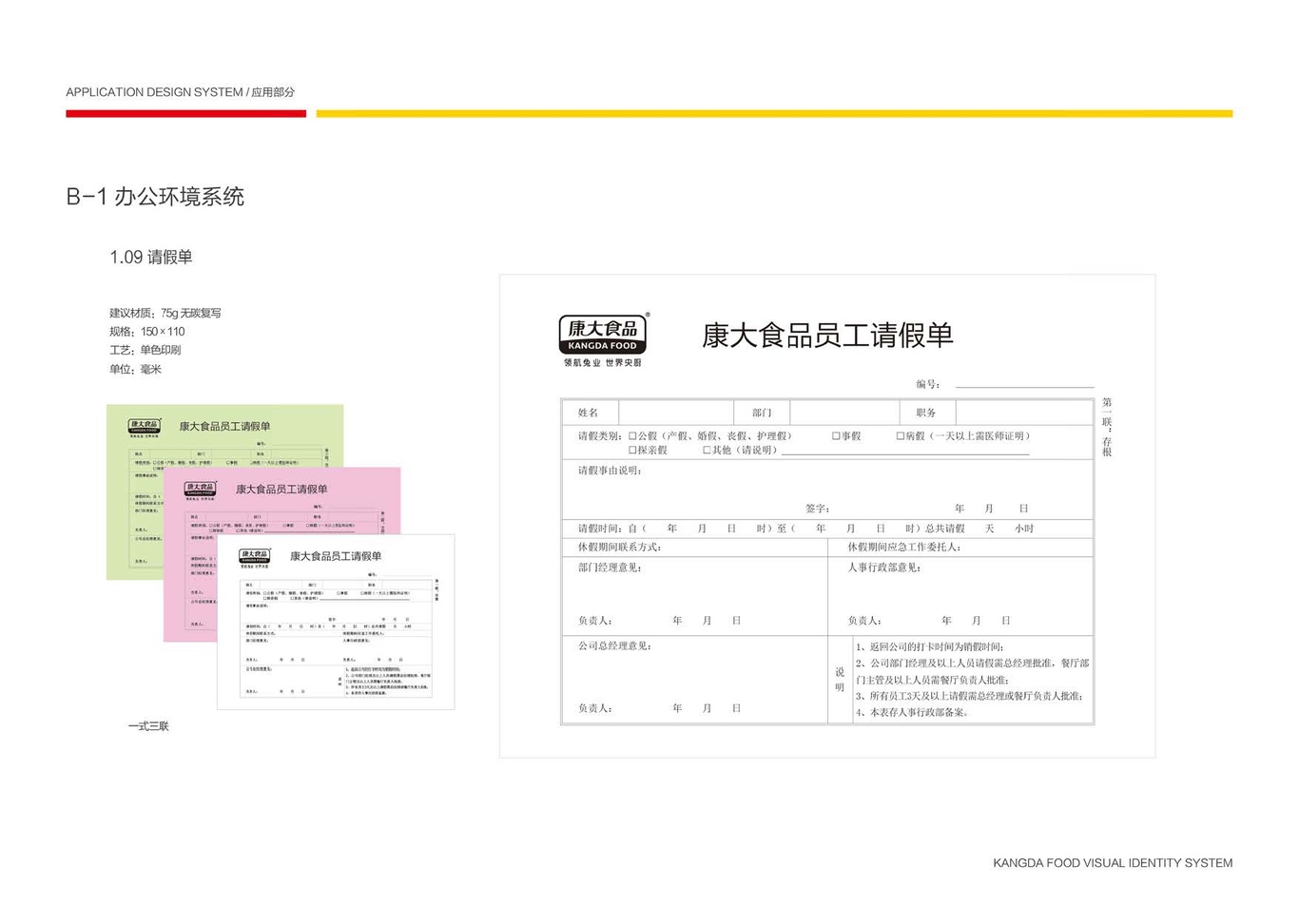1299x924 pixels.
Task: Select the small white leave form thumbnail
Action: (x=336, y=622)
